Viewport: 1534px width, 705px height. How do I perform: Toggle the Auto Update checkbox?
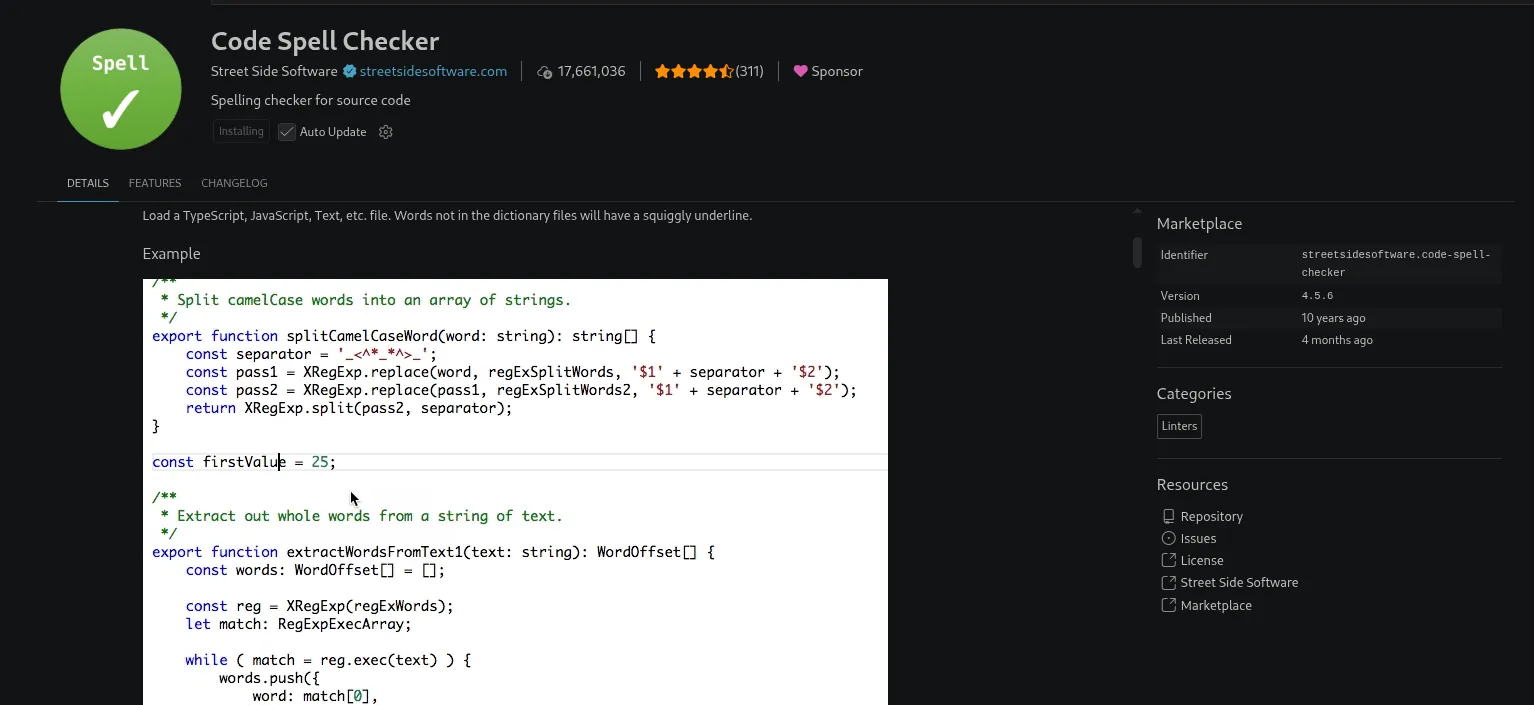point(287,132)
